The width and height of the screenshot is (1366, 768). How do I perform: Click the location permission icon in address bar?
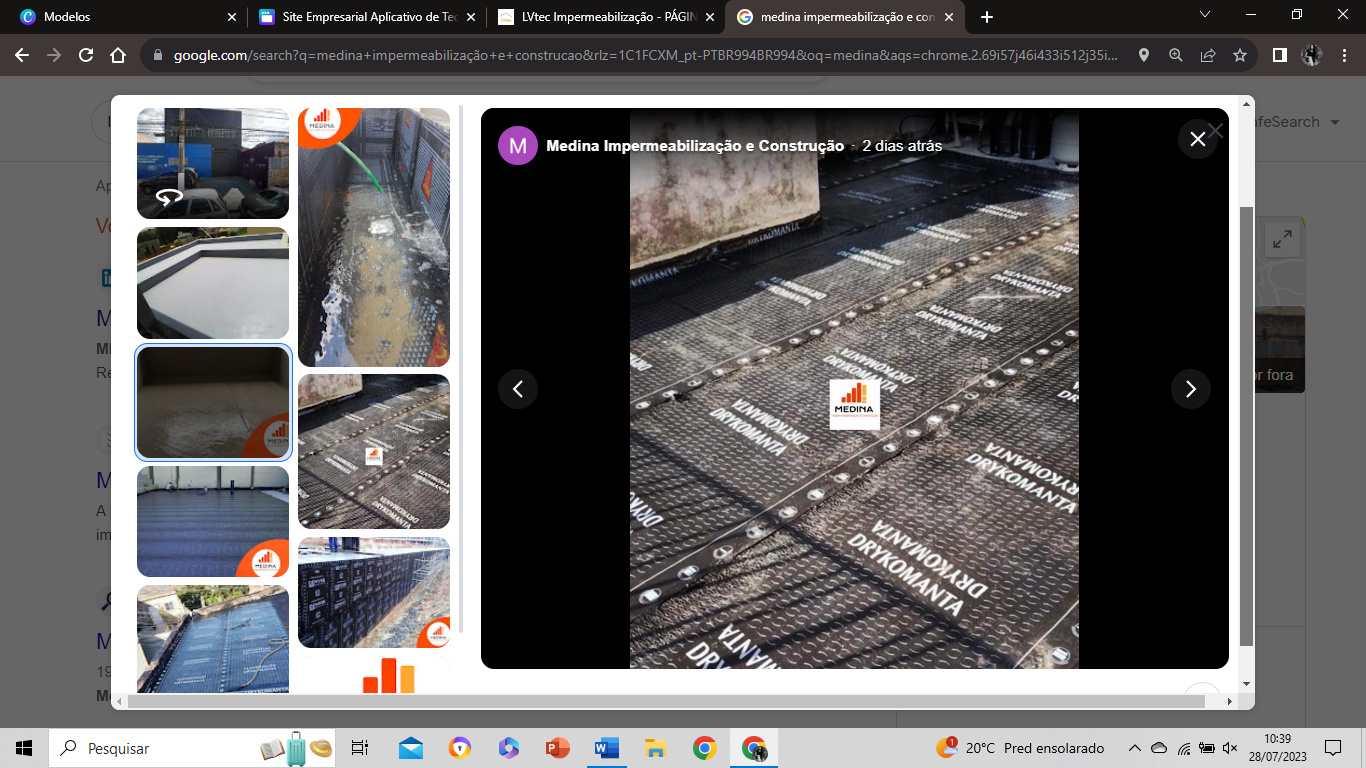coord(1144,55)
